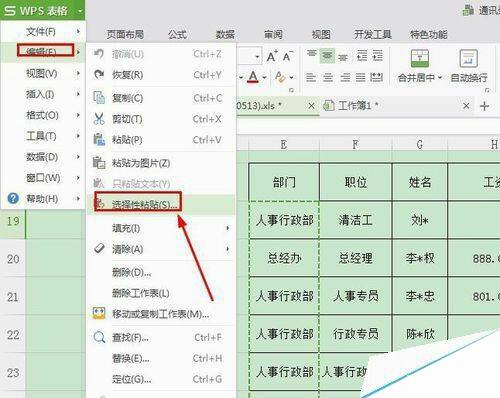500x398 pixels.
Task: Justify text in the ribbon
Action: click(x=360, y=77)
